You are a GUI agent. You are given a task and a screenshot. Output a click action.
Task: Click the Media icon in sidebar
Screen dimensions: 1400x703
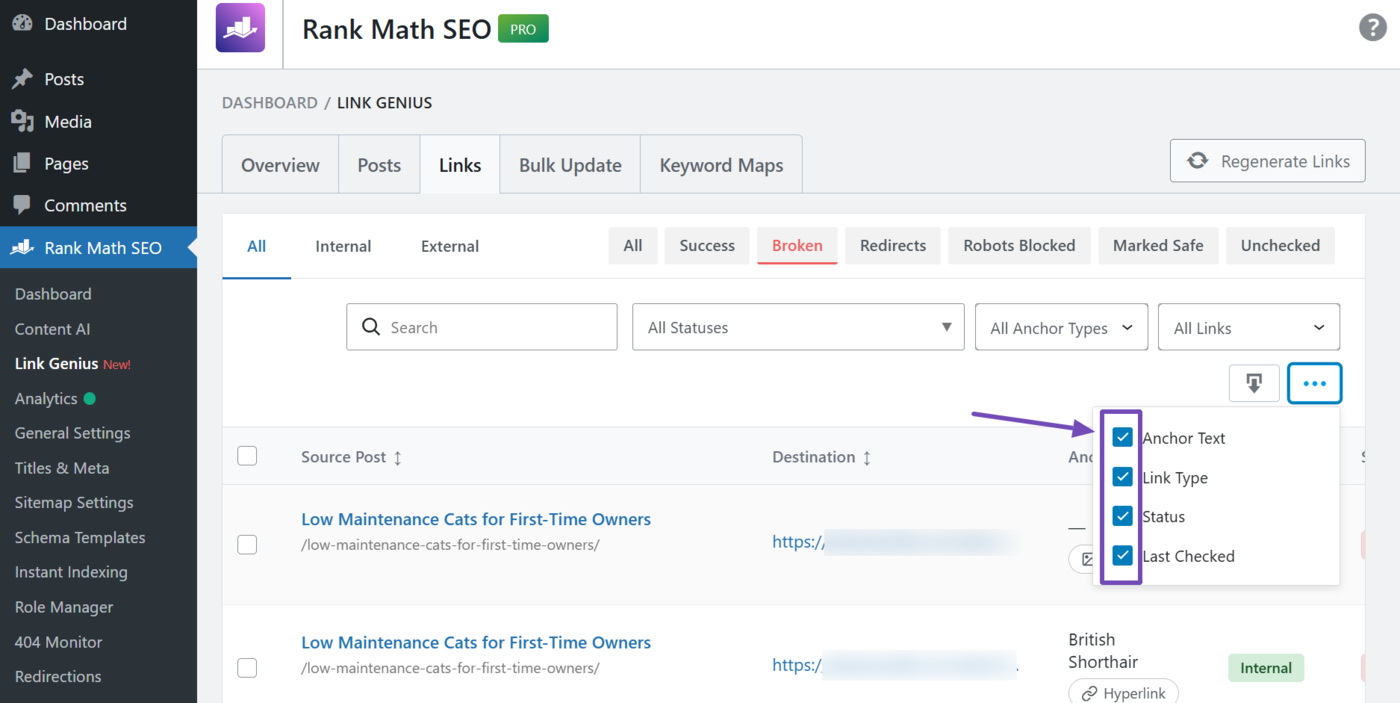22,121
